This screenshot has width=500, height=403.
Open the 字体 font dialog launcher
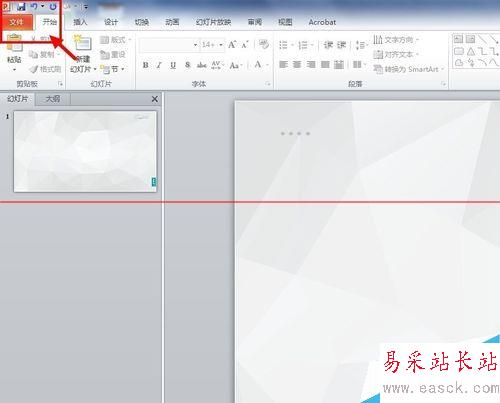click(268, 84)
